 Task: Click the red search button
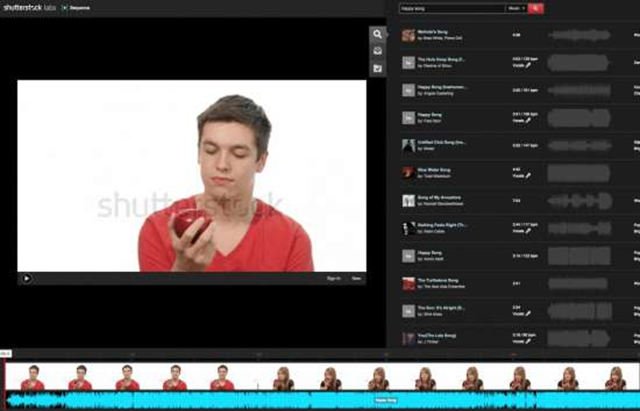[x=536, y=8]
